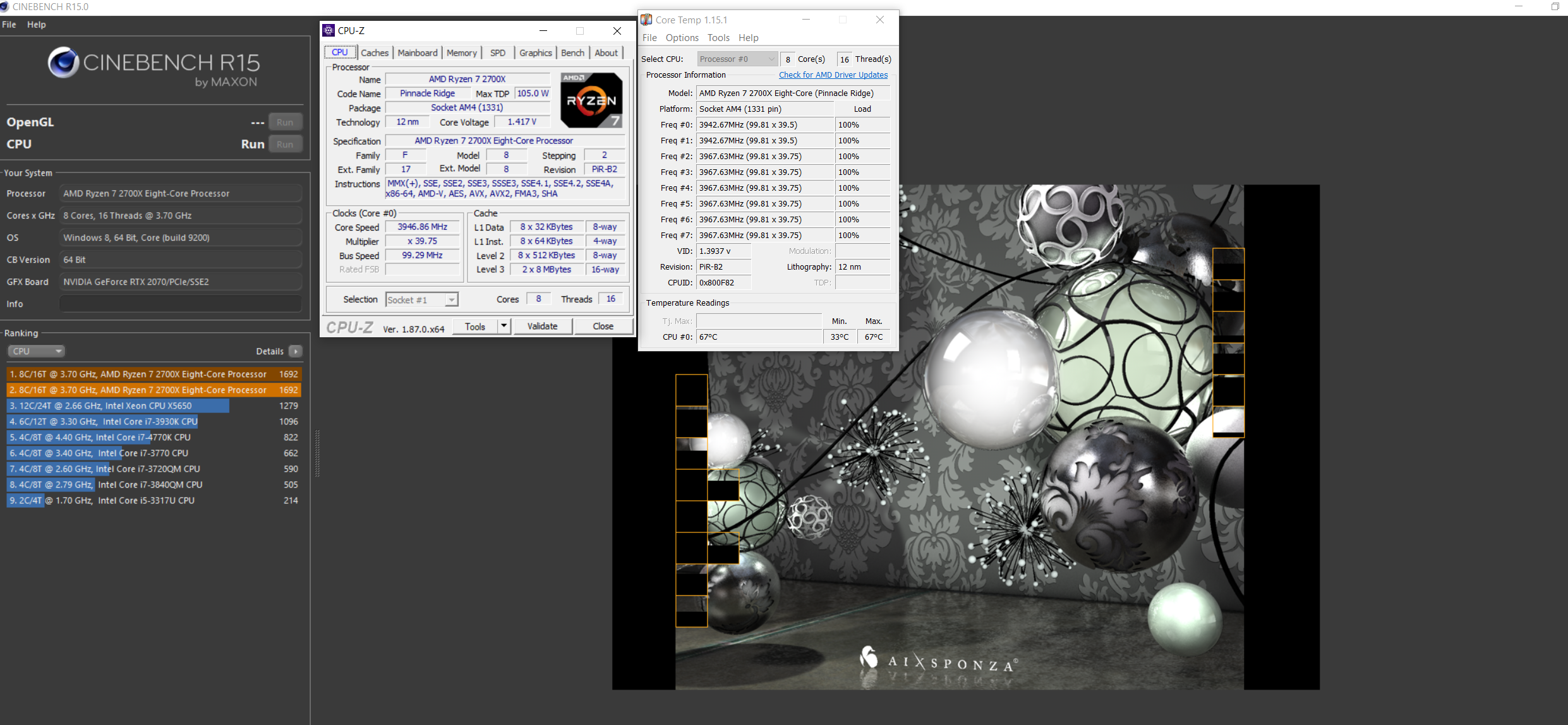Open the Options menu in Core Temp

[x=682, y=37]
